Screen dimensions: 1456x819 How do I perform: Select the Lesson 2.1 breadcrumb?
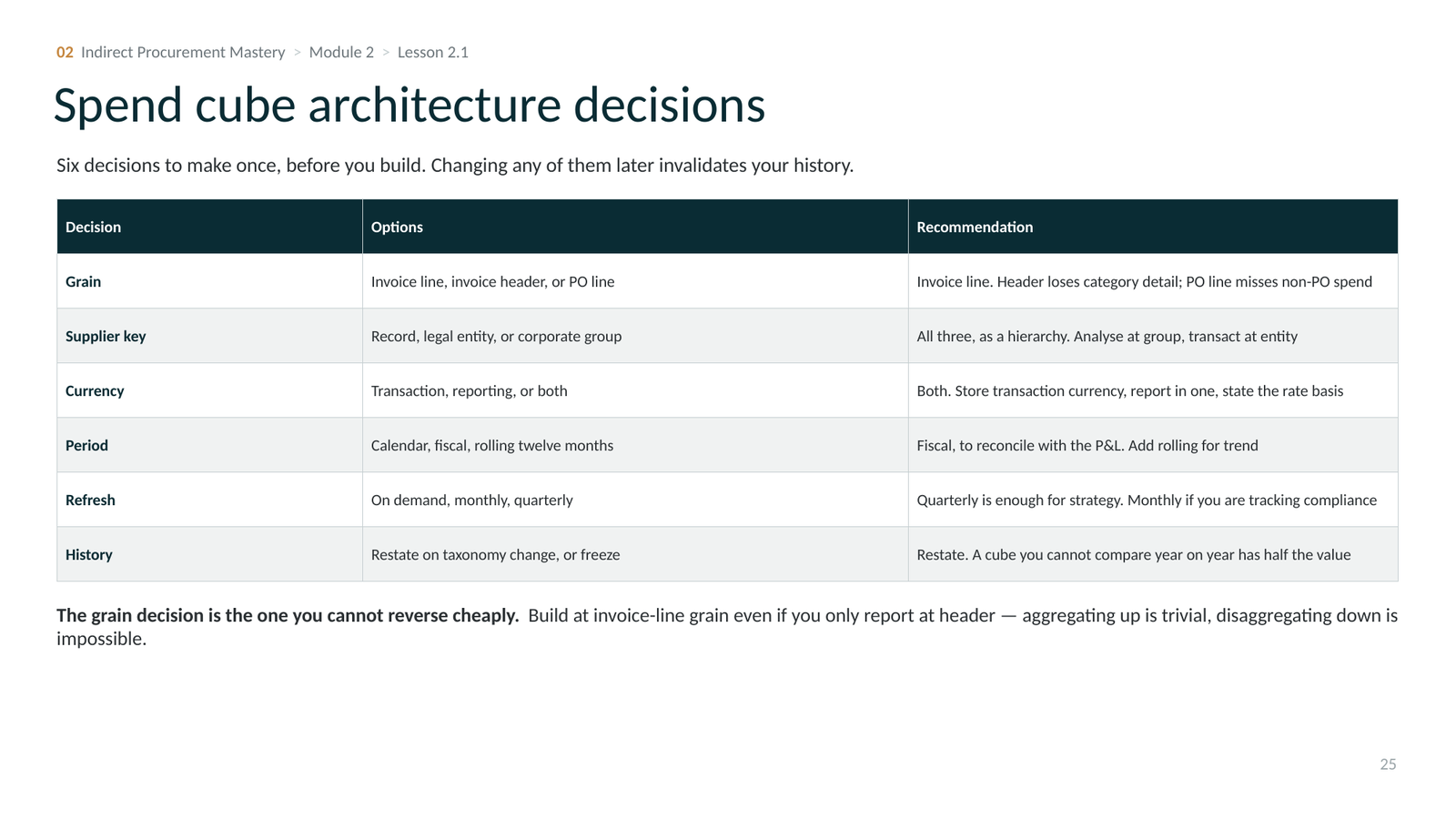(433, 52)
